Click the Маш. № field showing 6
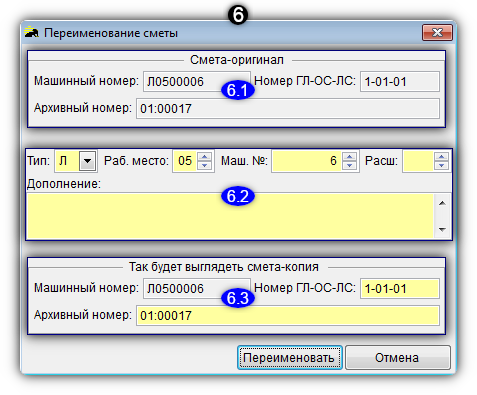The height and width of the screenshot is (395, 477). point(307,161)
